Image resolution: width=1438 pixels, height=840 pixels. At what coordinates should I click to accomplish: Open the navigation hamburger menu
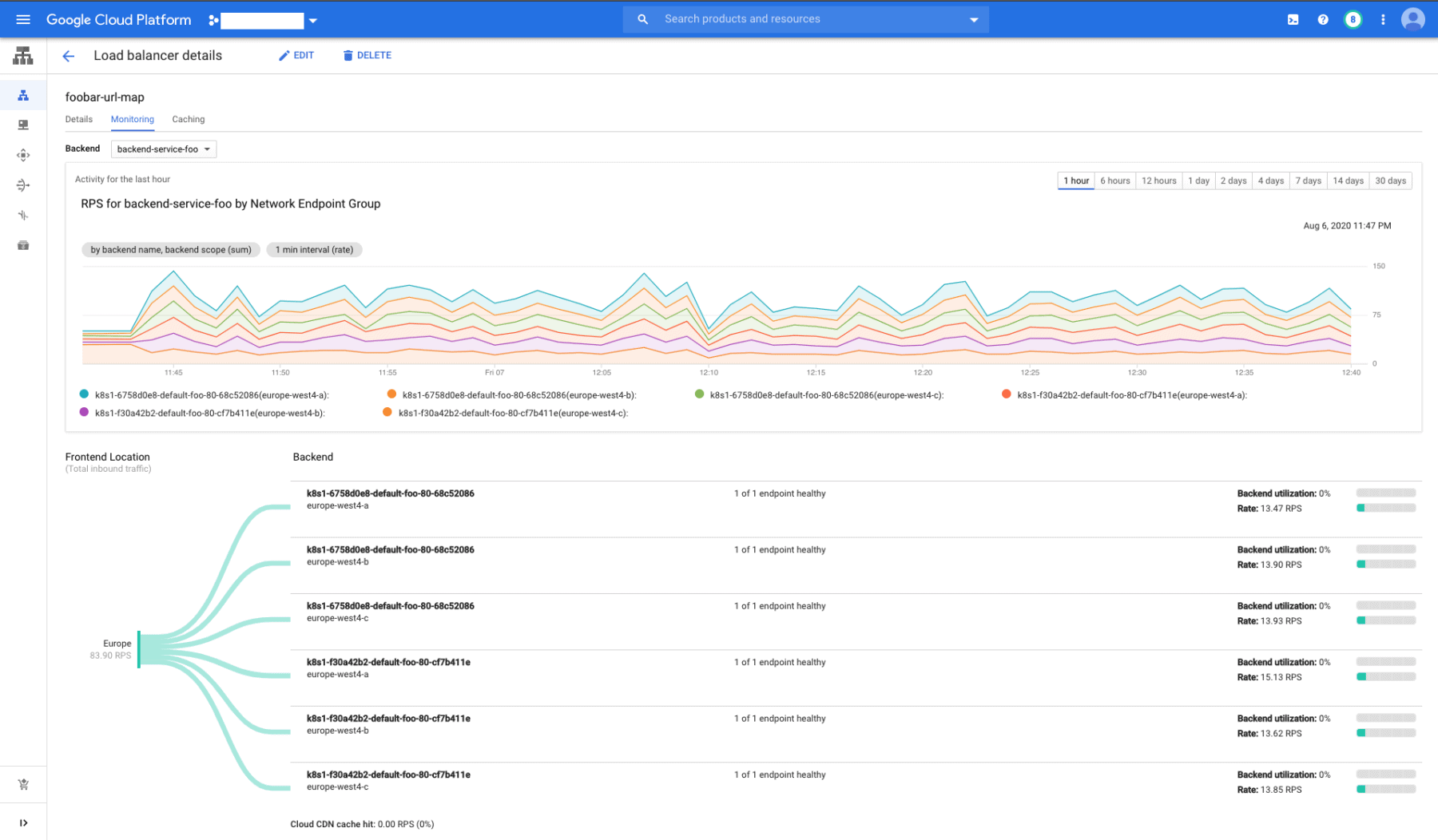23,19
